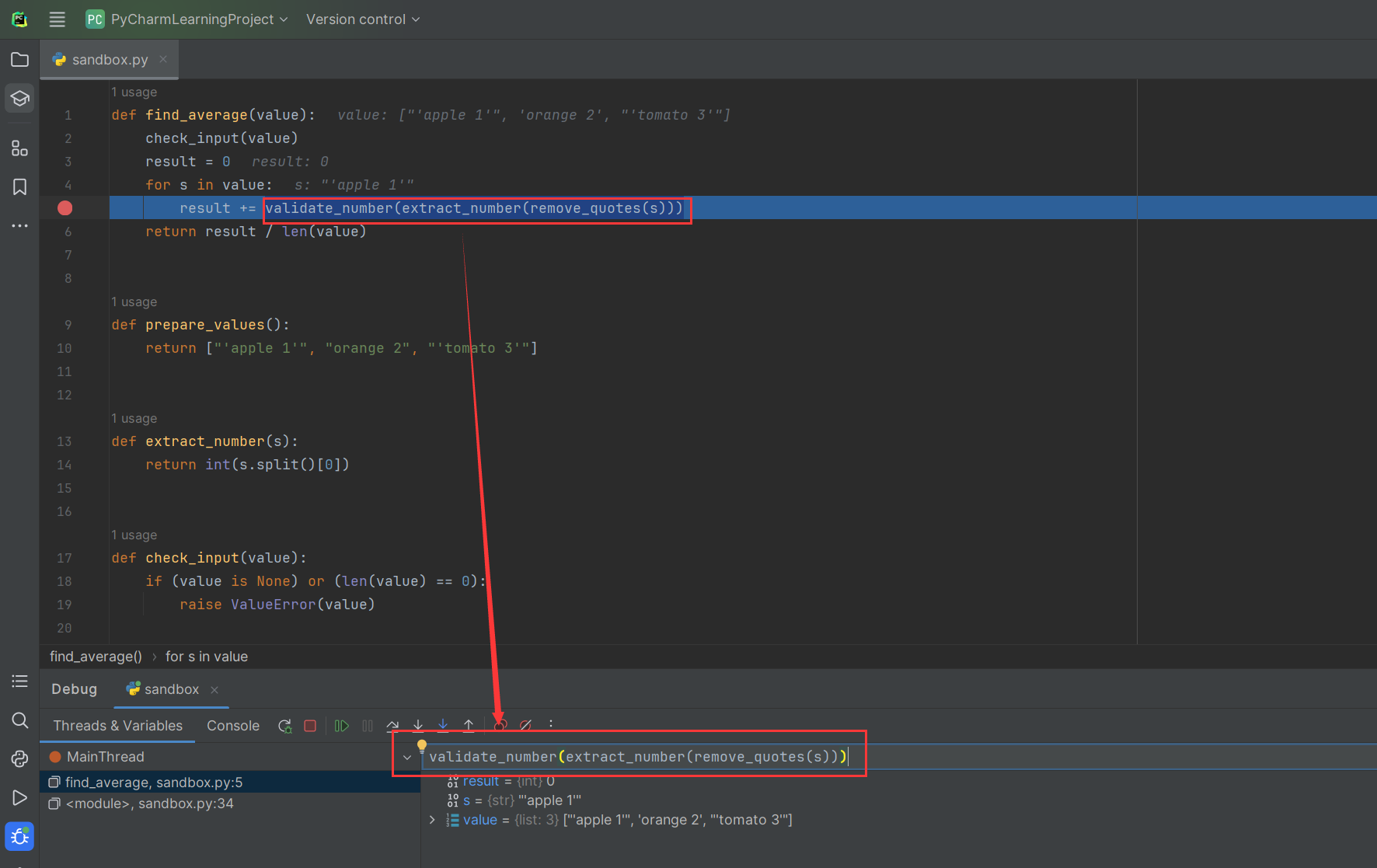Open the Bookmarks tool window
The image size is (1377, 868).
point(20,187)
